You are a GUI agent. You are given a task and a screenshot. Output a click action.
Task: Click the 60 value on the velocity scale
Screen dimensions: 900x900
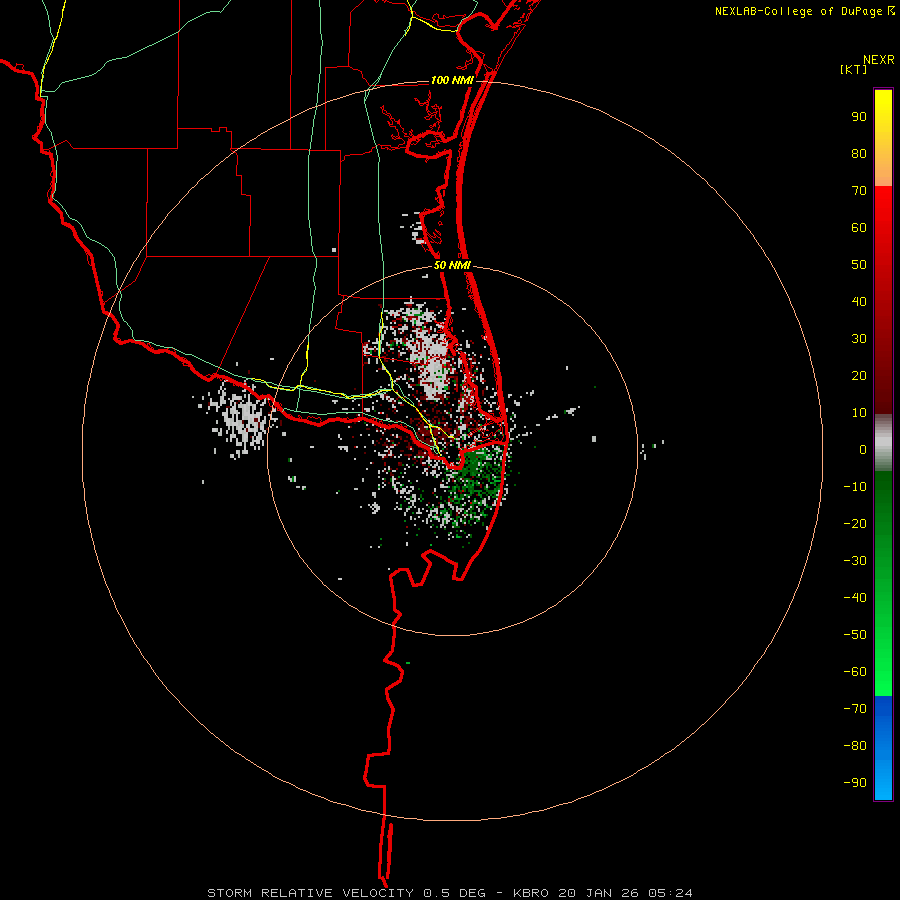pyautogui.click(x=859, y=228)
